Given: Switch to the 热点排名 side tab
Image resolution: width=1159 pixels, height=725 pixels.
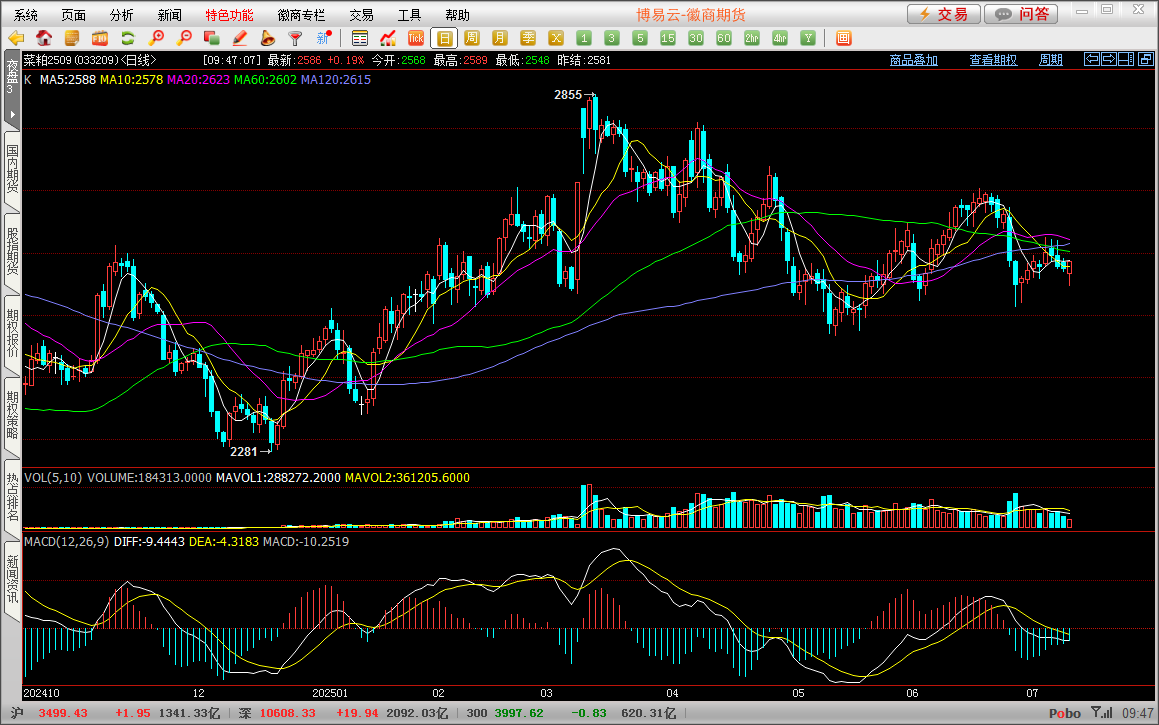Looking at the screenshot, I should (12, 498).
